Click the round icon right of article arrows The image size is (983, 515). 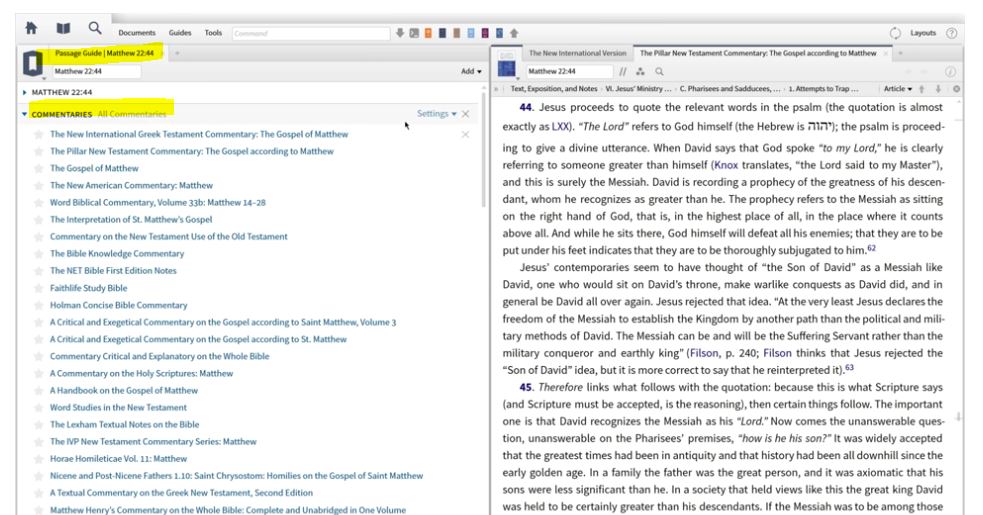click(x=956, y=89)
